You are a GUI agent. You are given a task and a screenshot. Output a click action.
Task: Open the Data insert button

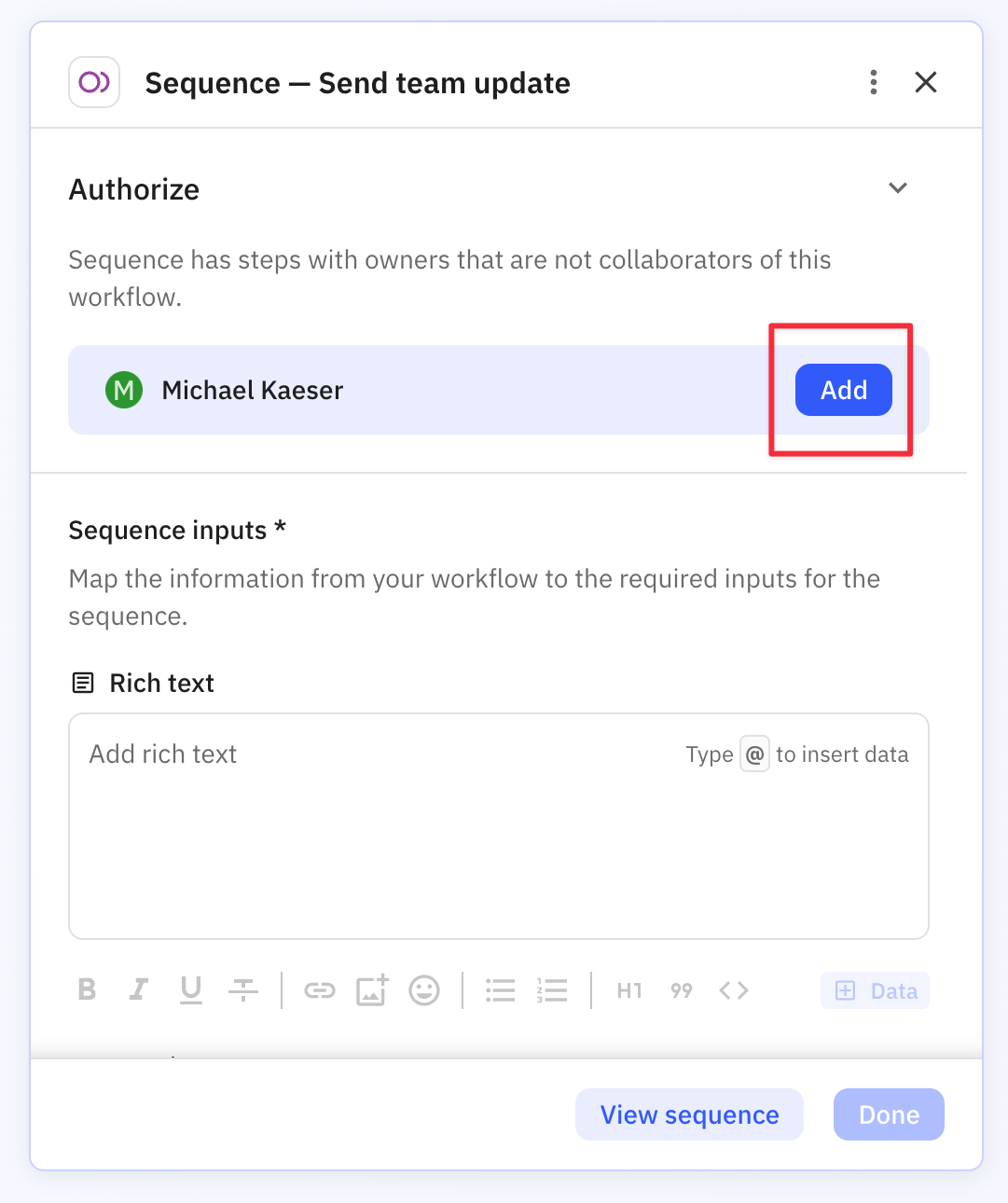(875, 990)
